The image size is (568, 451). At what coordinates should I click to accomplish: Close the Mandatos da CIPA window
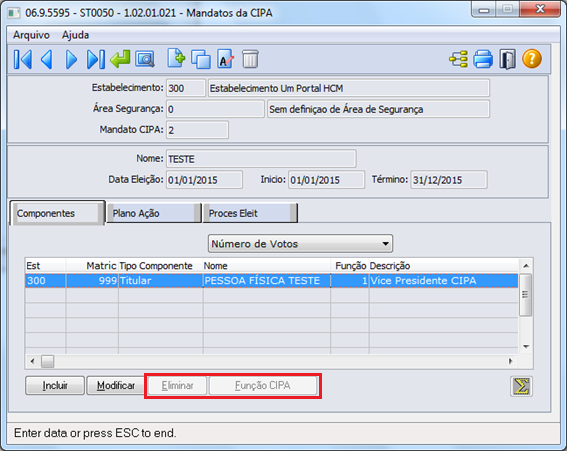[x=540, y=9]
